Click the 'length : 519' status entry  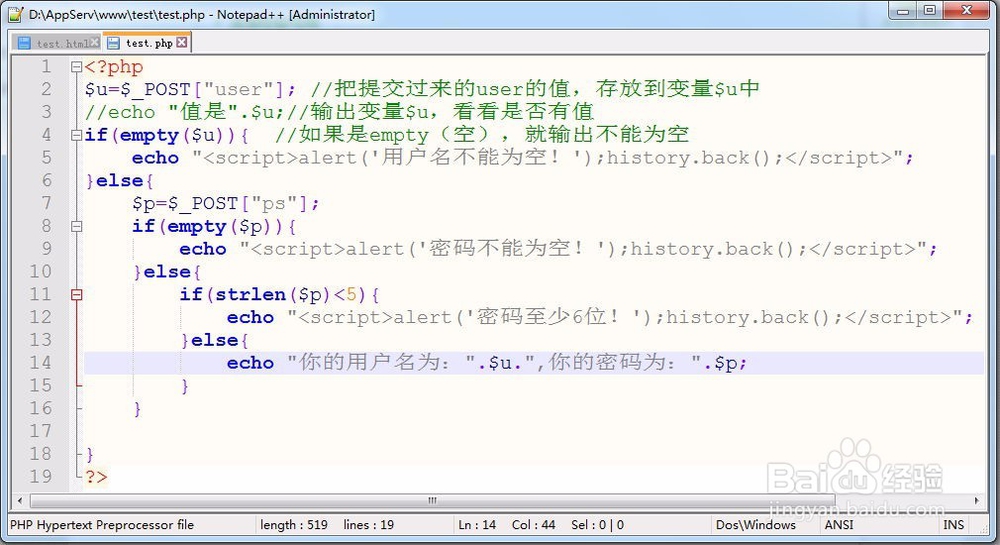294,525
